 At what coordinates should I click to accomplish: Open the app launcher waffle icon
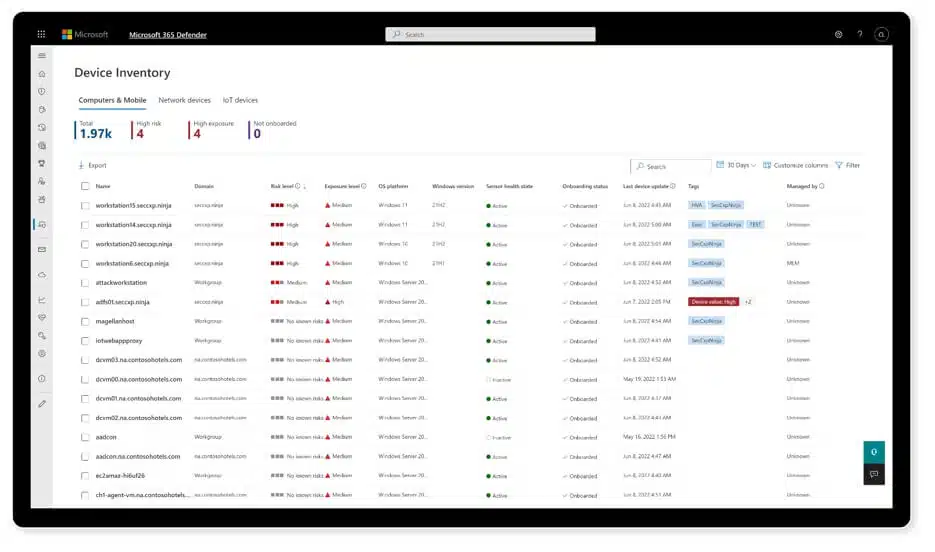click(x=41, y=34)
